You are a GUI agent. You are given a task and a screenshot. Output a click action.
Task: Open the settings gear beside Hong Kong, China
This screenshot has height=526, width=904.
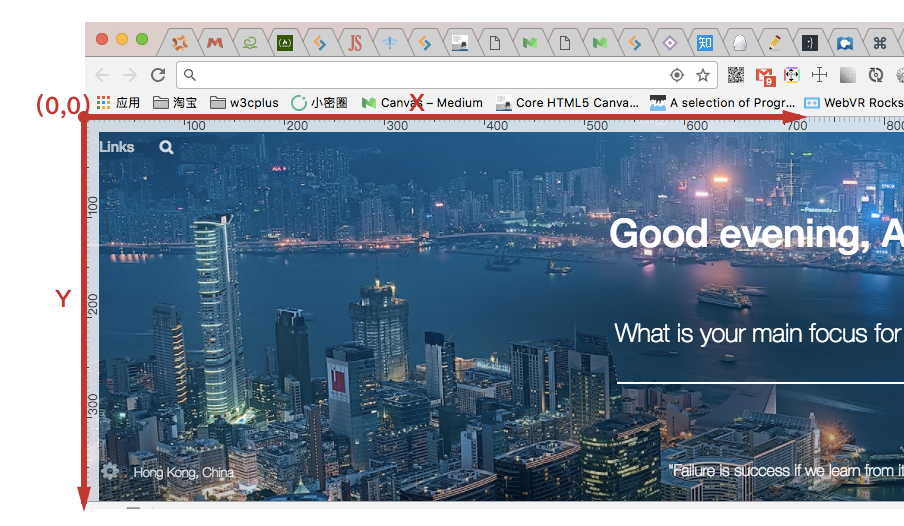pyautogui.click(x=110, y=471)
